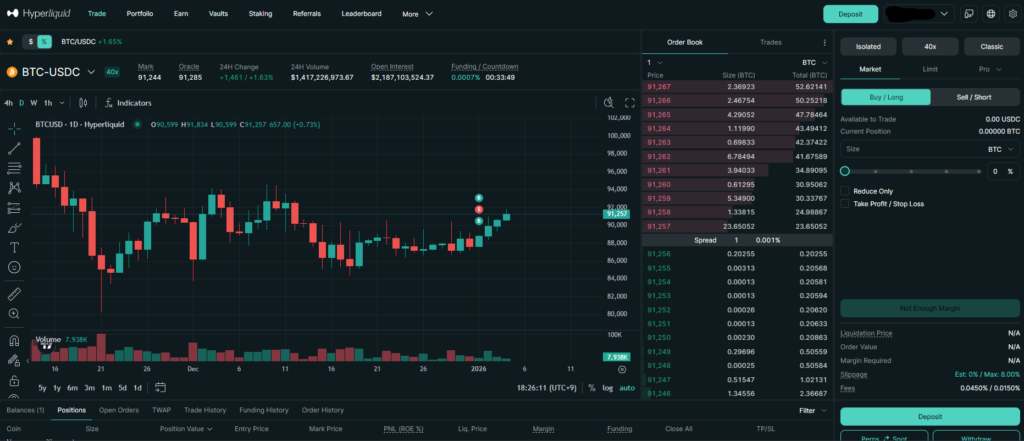The image size is (1024, 441).
Task: Open the emoji sticker tool
Action: pyautogui.click(x=14, y=267)
